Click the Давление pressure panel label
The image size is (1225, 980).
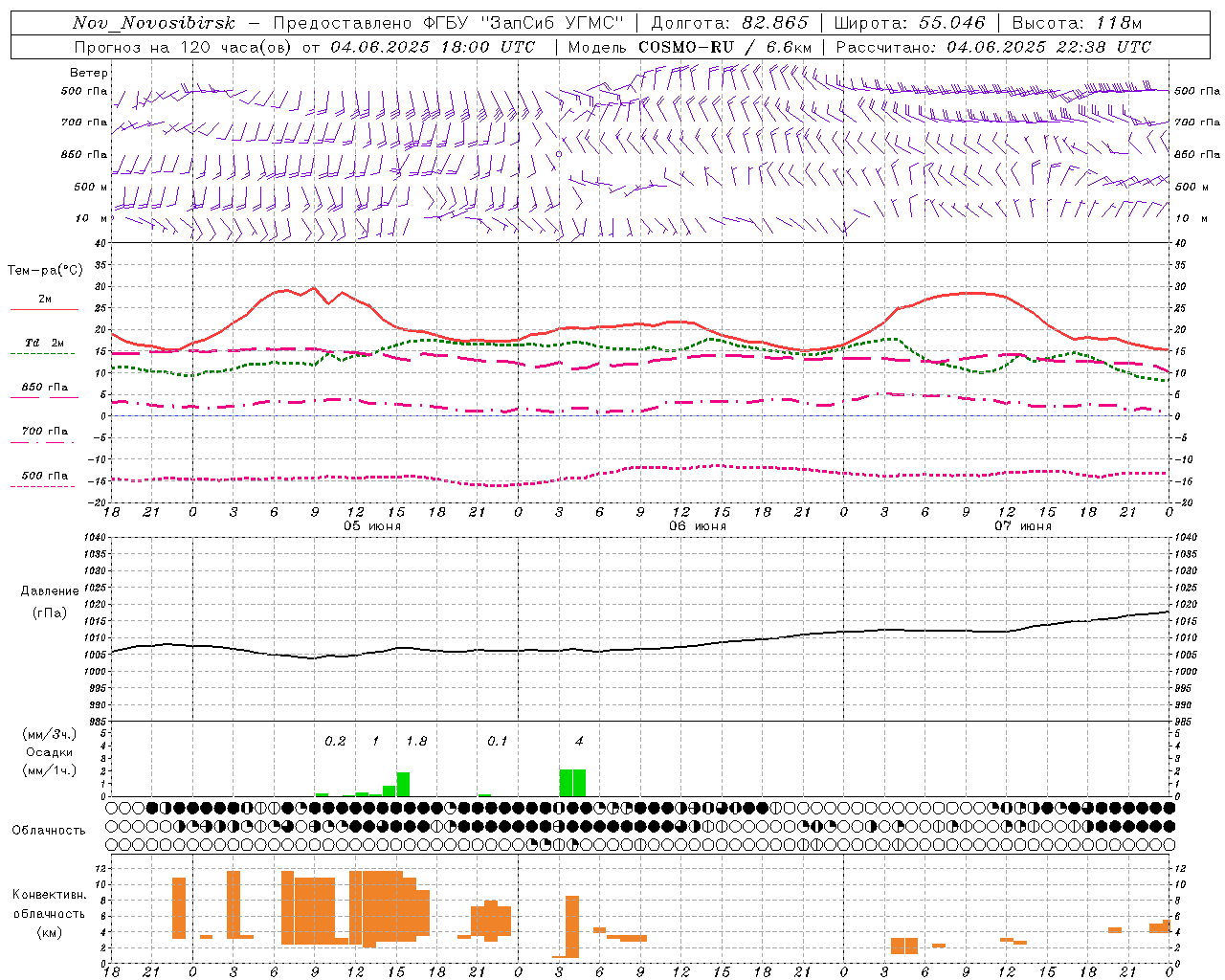(50, 591)
